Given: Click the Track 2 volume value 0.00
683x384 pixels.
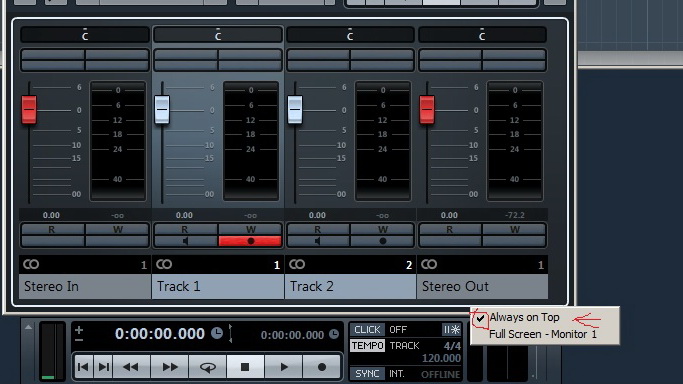Looking at the screenshot, I should click(x=317, y=216).
